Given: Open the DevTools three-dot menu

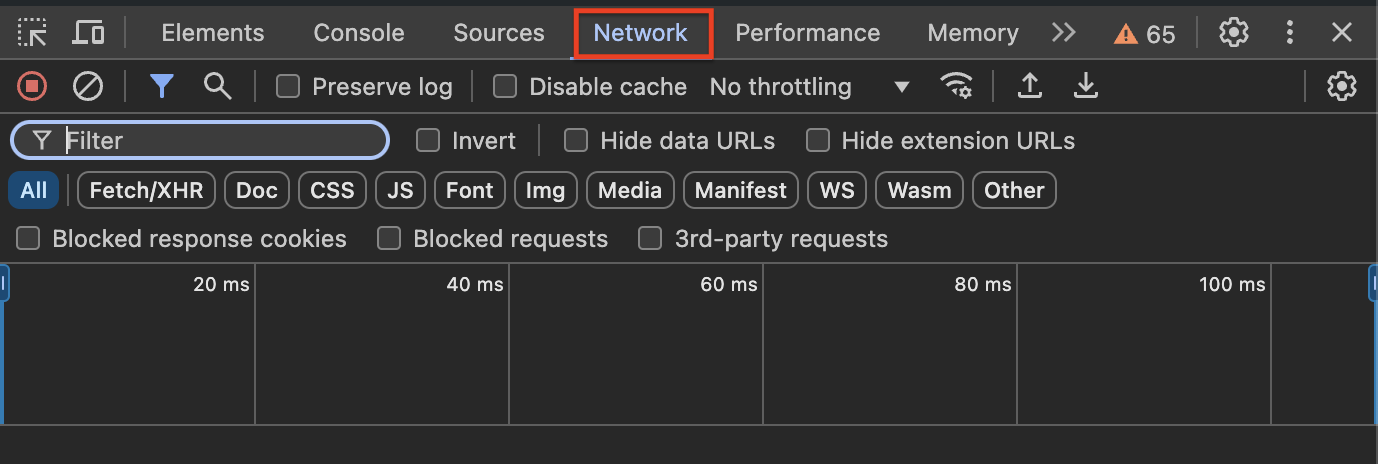Looking at the screenshot, I should 1290,33.
